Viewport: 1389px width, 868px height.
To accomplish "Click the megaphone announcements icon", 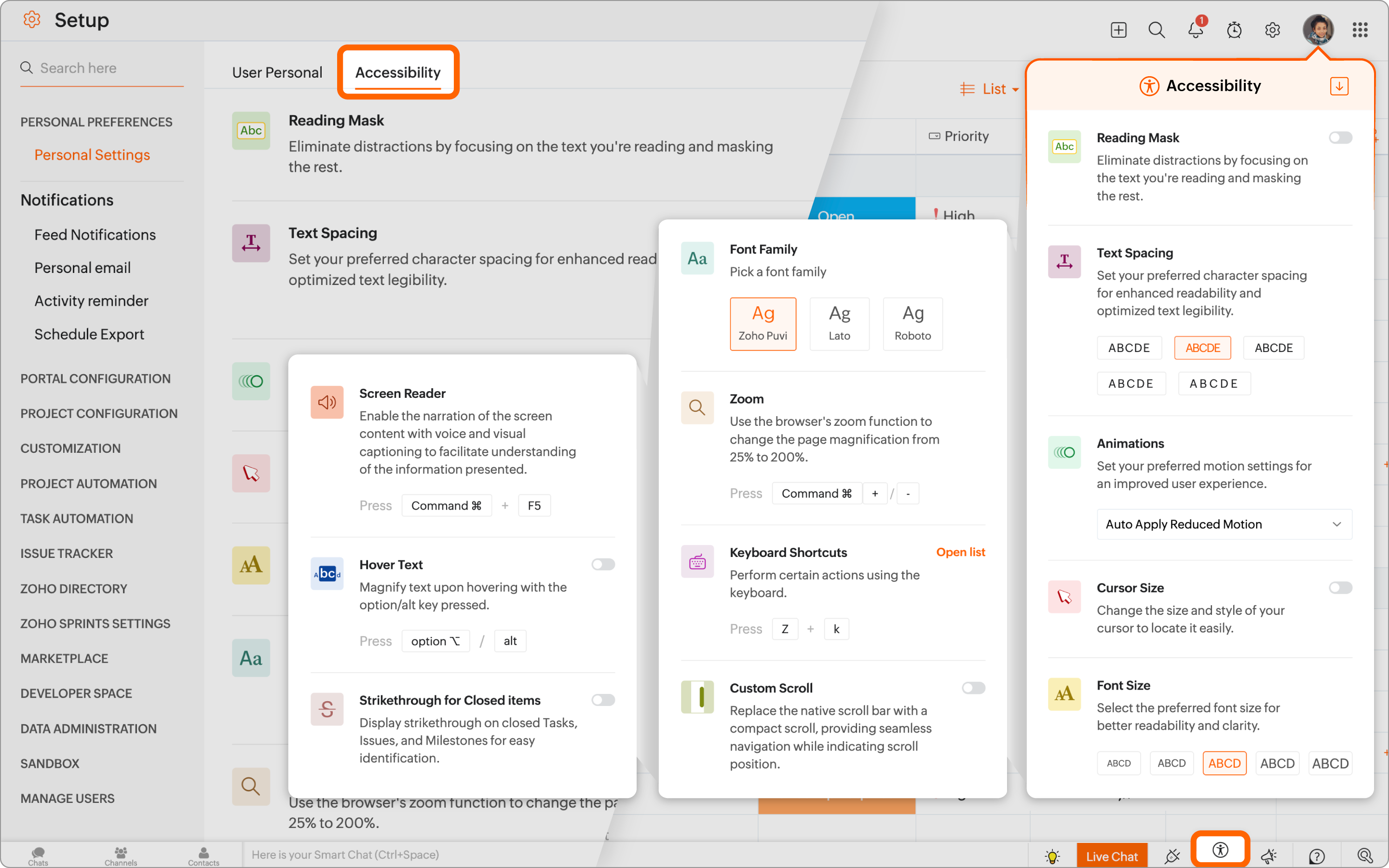I will 1268,856.
